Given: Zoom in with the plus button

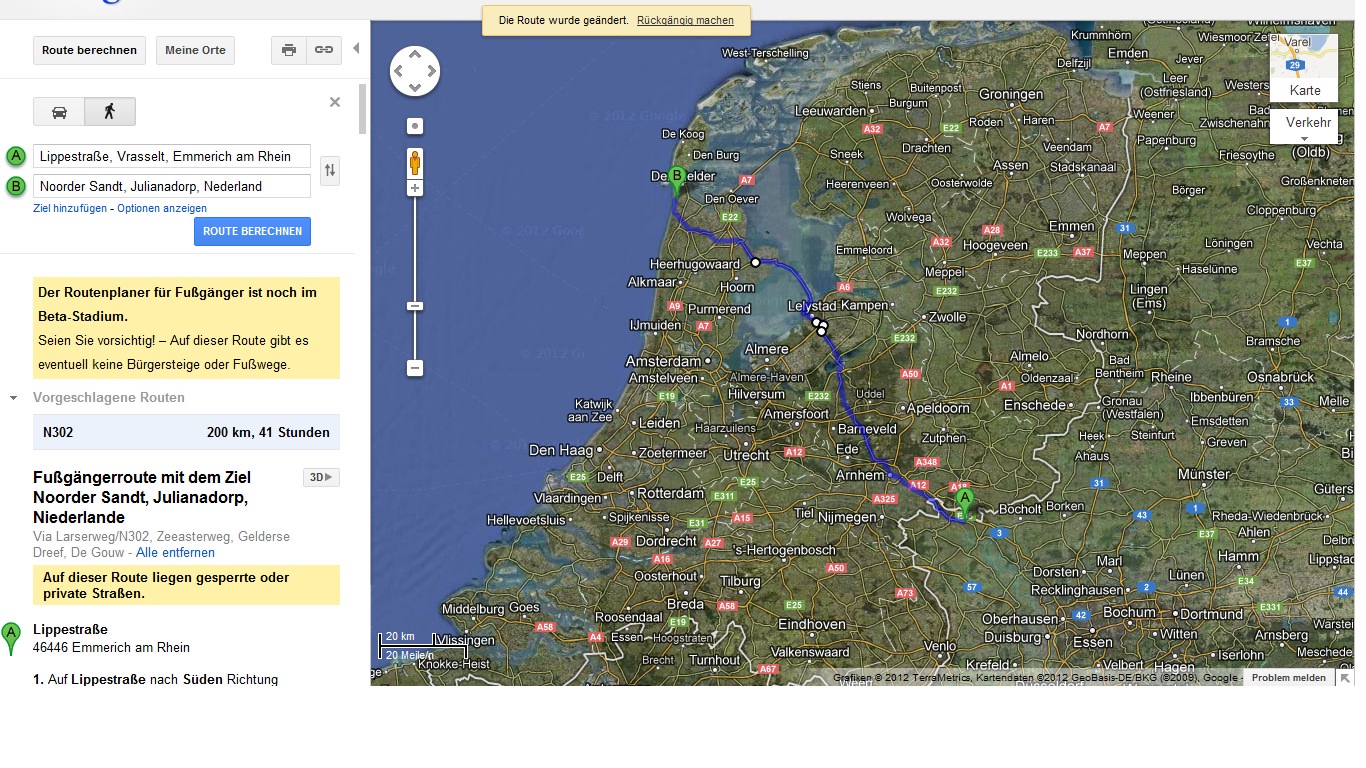Looking at the screenshot, I should pyautogui.click(x=415, y=188).
